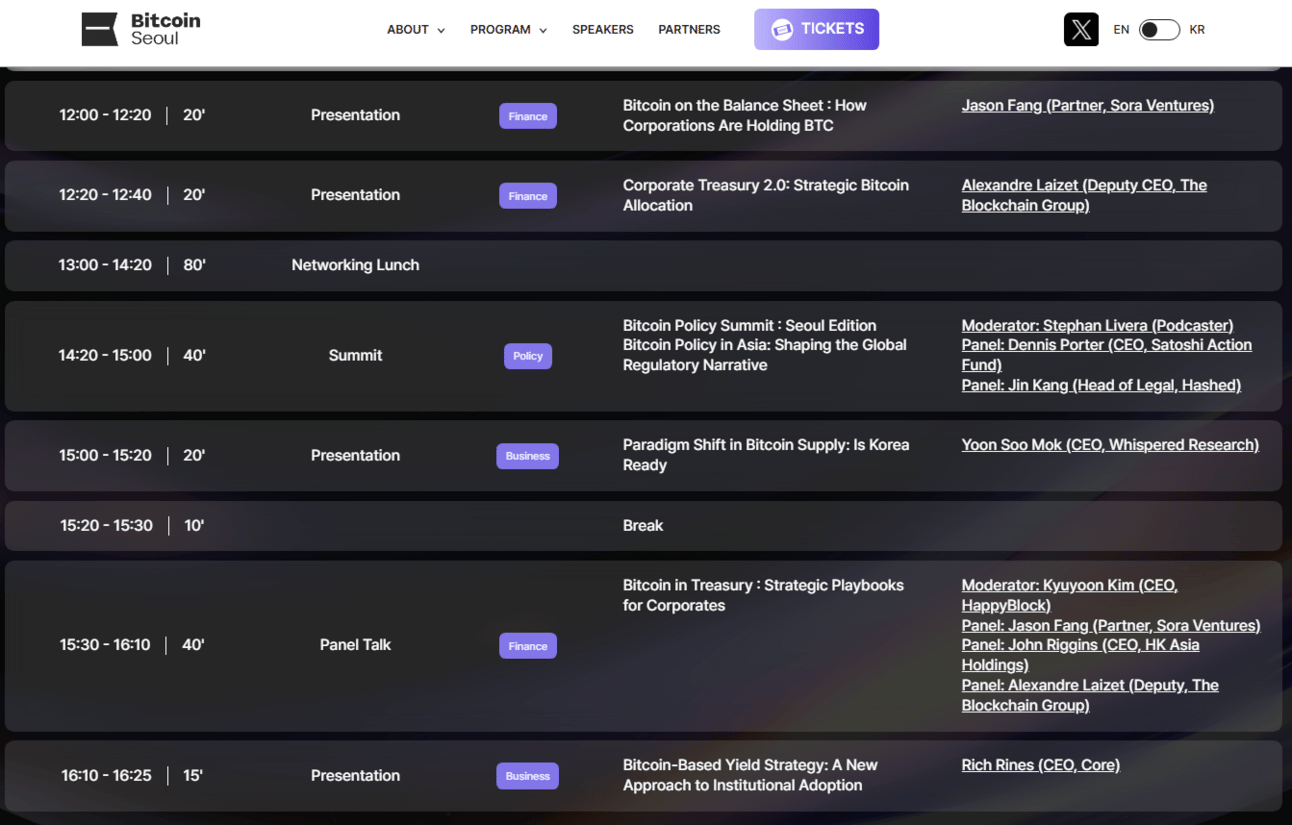This screenshot has height=825, width=1292.
Task: Click the 'Summit' session type
Action: click(x=355, y=355)
